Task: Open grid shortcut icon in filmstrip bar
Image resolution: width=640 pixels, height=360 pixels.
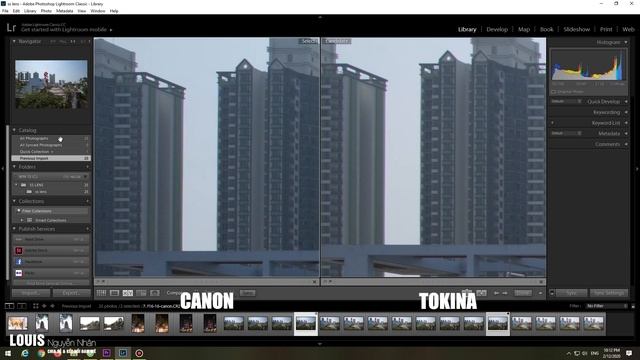Action: coord(36,306)
